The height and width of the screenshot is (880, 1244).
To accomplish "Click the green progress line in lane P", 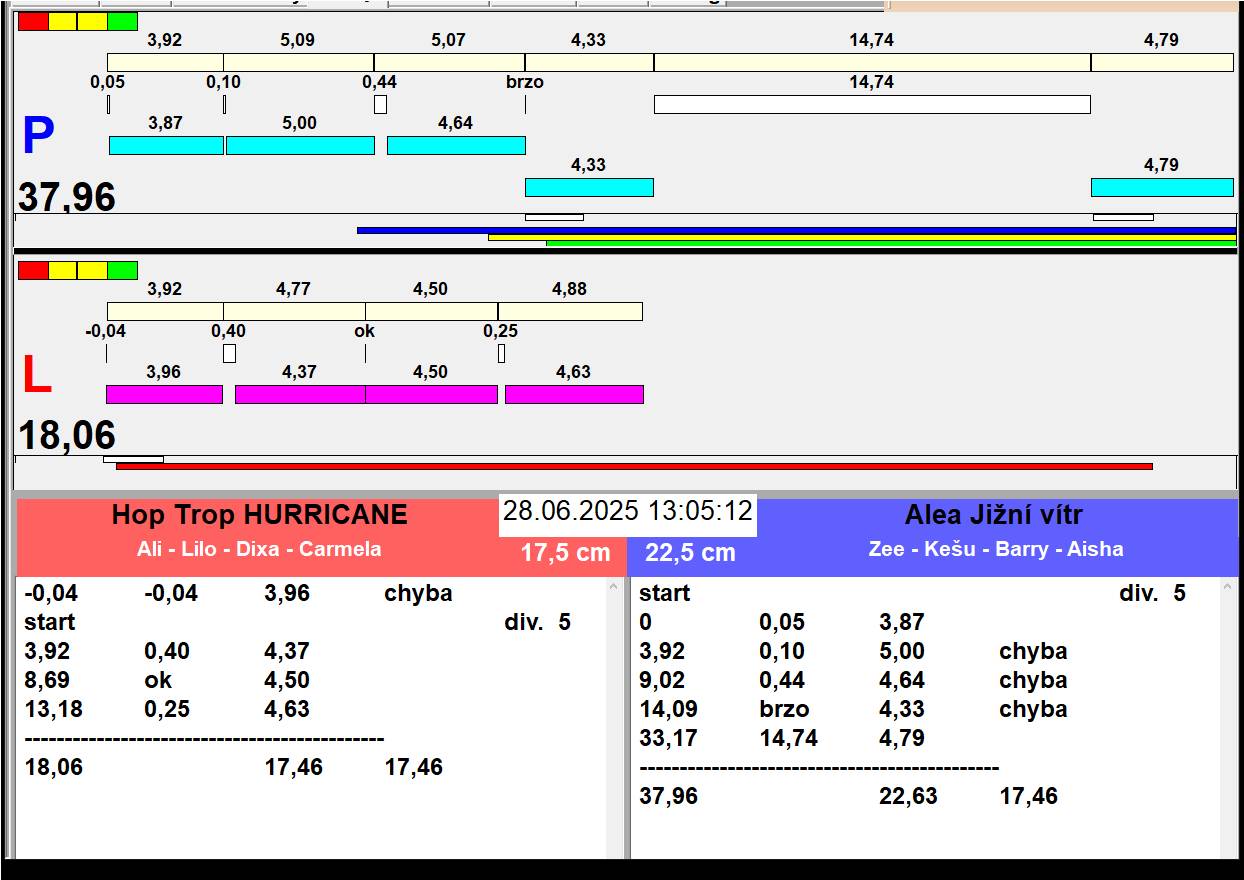I will [x=891, y=243].
